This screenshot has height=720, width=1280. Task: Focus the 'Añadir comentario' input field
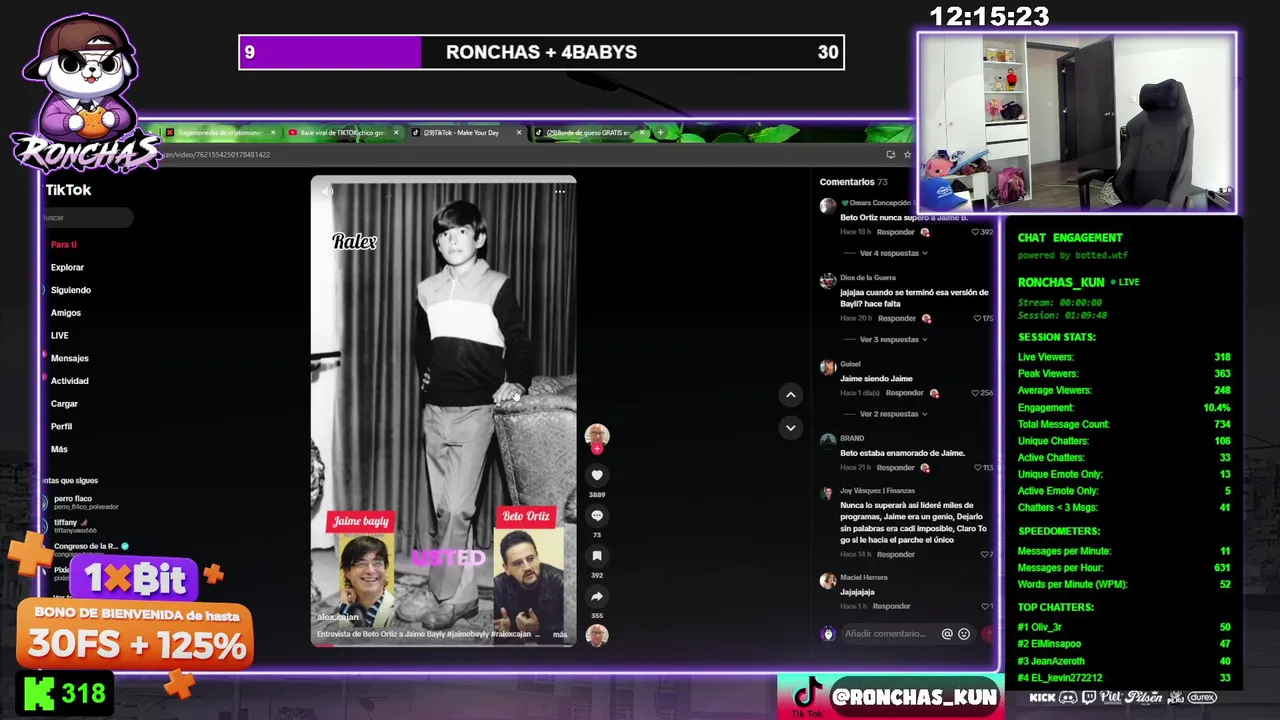coord(886,634)
